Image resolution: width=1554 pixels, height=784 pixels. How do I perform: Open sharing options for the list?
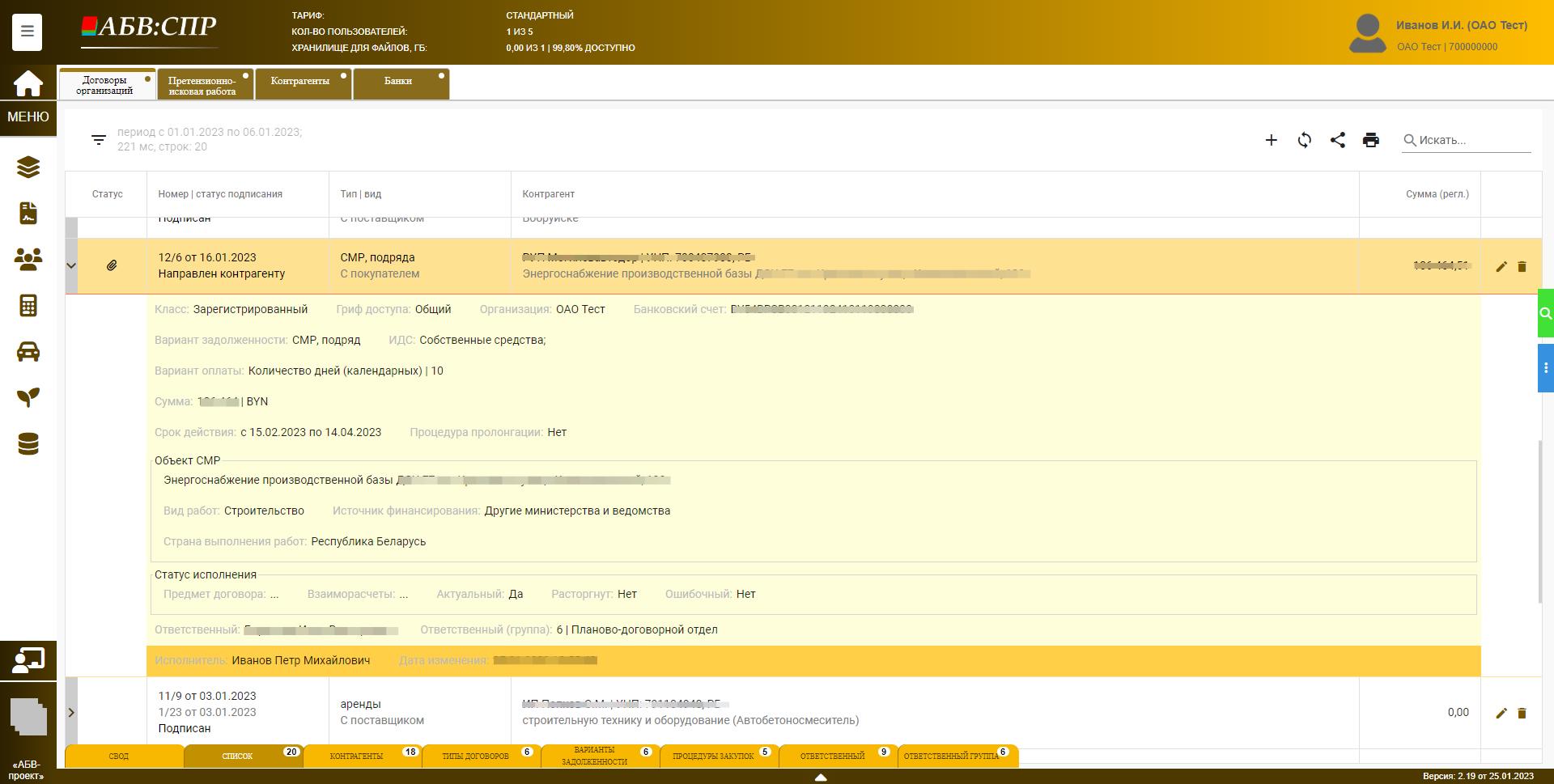[x=1337, y=140]
